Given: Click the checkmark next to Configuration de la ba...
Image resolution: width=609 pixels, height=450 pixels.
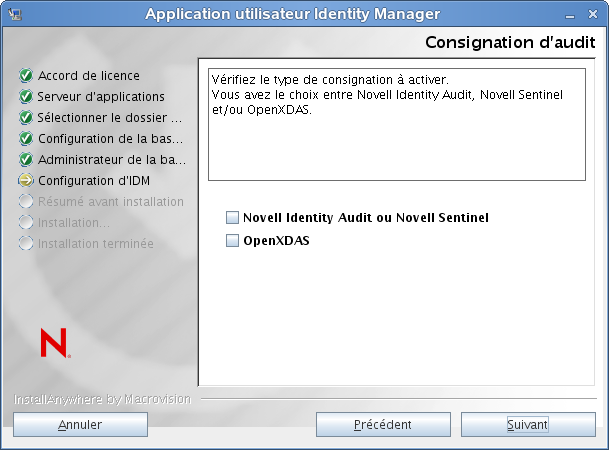Looking at the screenshot, I should (x=26, y=139).
